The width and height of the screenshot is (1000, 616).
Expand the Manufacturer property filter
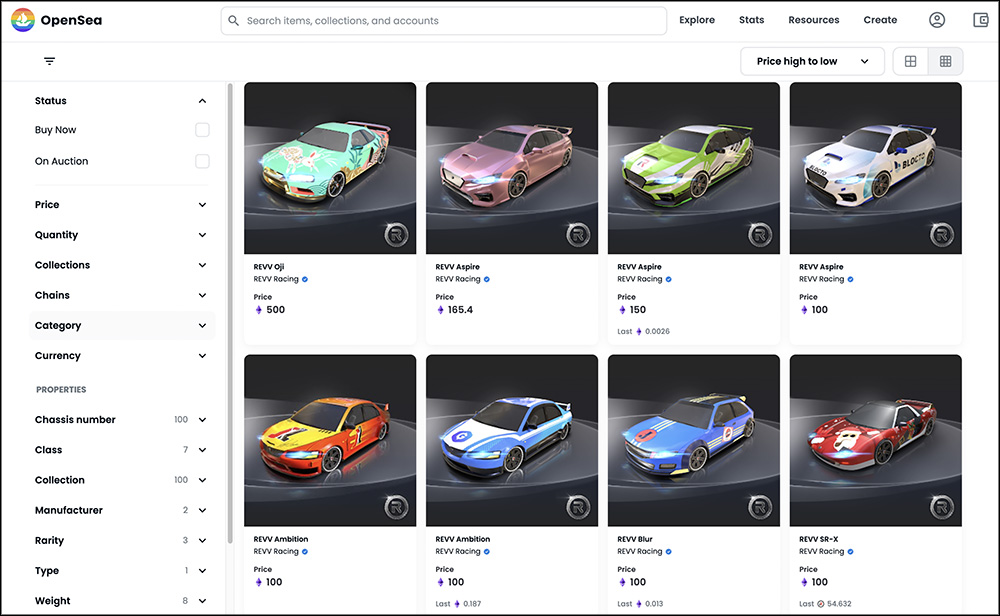[x=121, y=510]
